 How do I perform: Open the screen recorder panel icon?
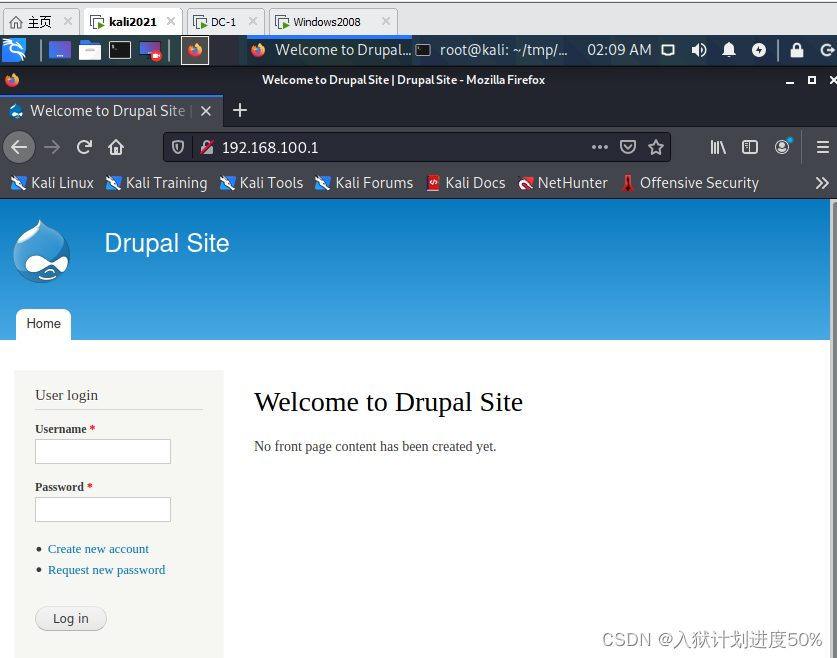click(x=150, y=51)
